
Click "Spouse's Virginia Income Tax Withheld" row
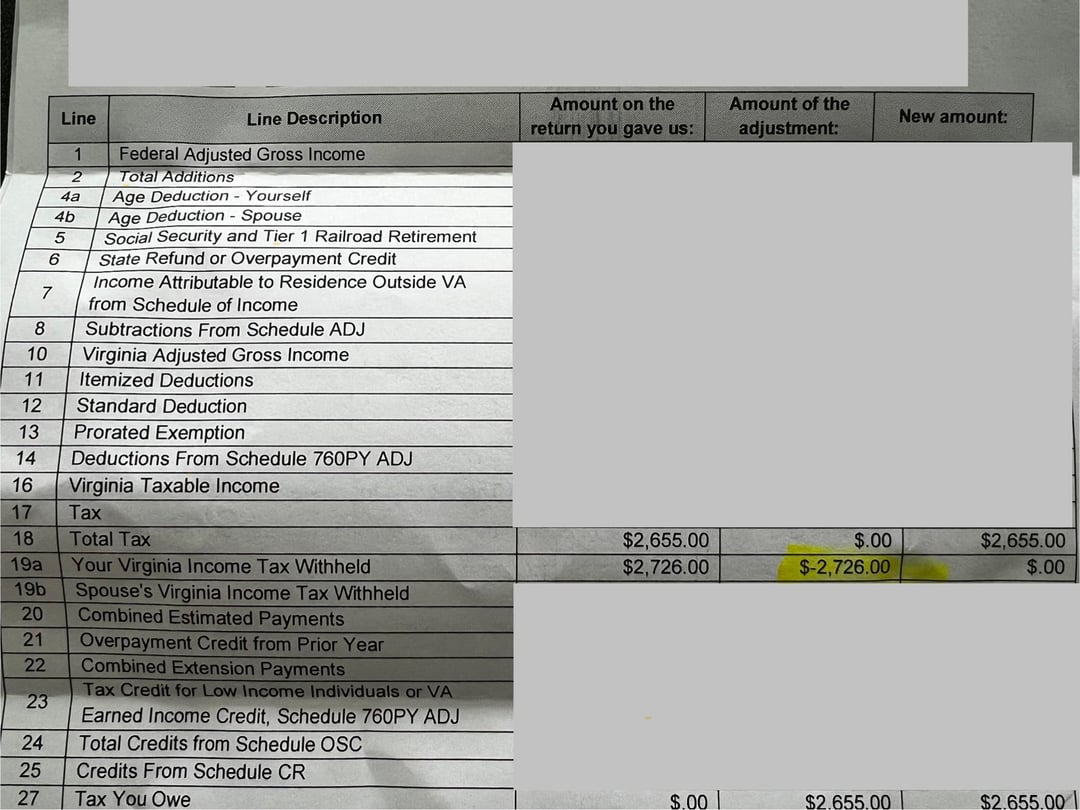coord(242,592)
